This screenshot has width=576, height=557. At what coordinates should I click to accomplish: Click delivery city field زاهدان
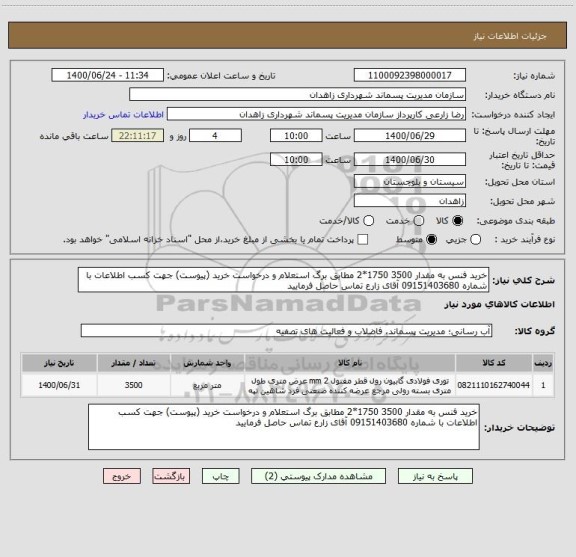click(410, 201)
